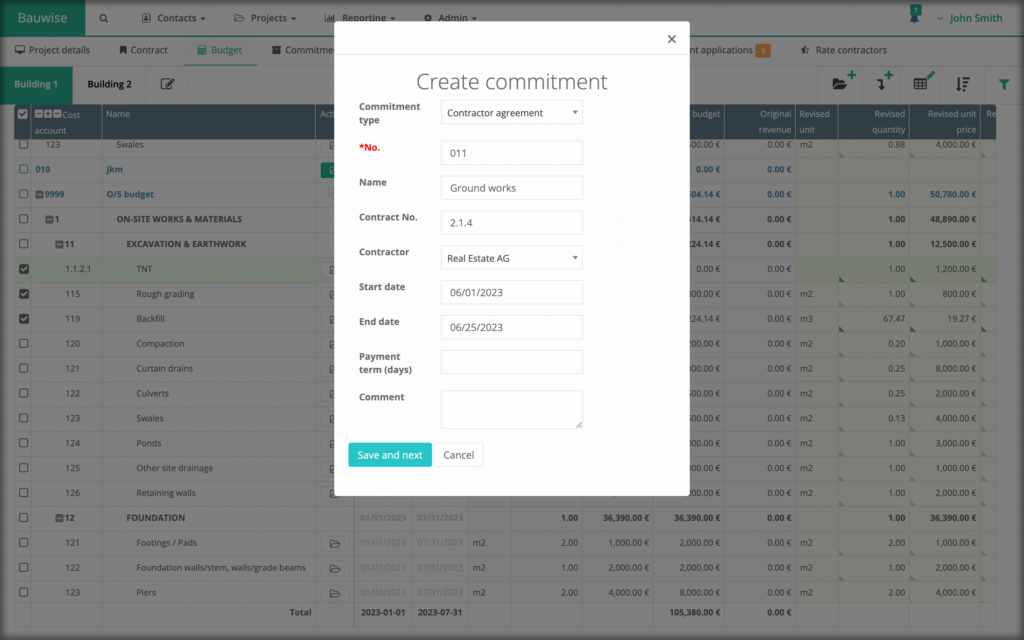The height and width of the screenshot is (640, 1024).
Task: Switch to the Building 2 tab
Action: [x=110, y=84]
